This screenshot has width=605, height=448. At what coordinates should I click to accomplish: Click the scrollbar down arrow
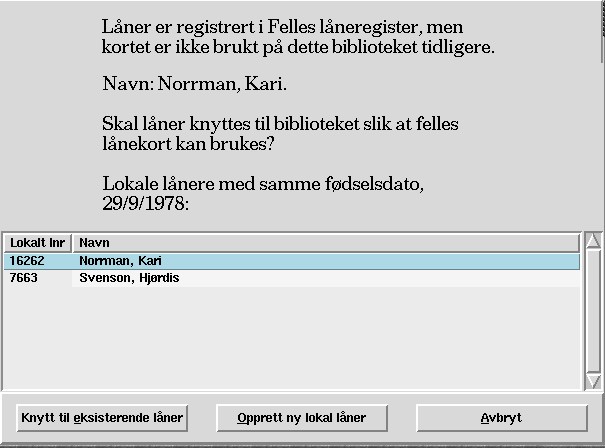[x=593, y=381]
